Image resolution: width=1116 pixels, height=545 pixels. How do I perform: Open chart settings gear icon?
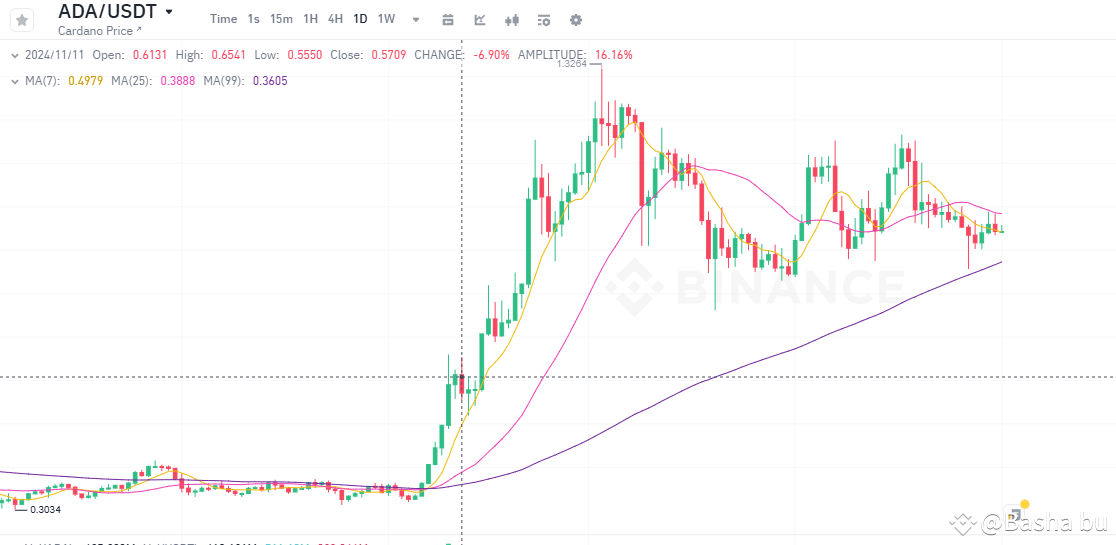coord(575,20)
